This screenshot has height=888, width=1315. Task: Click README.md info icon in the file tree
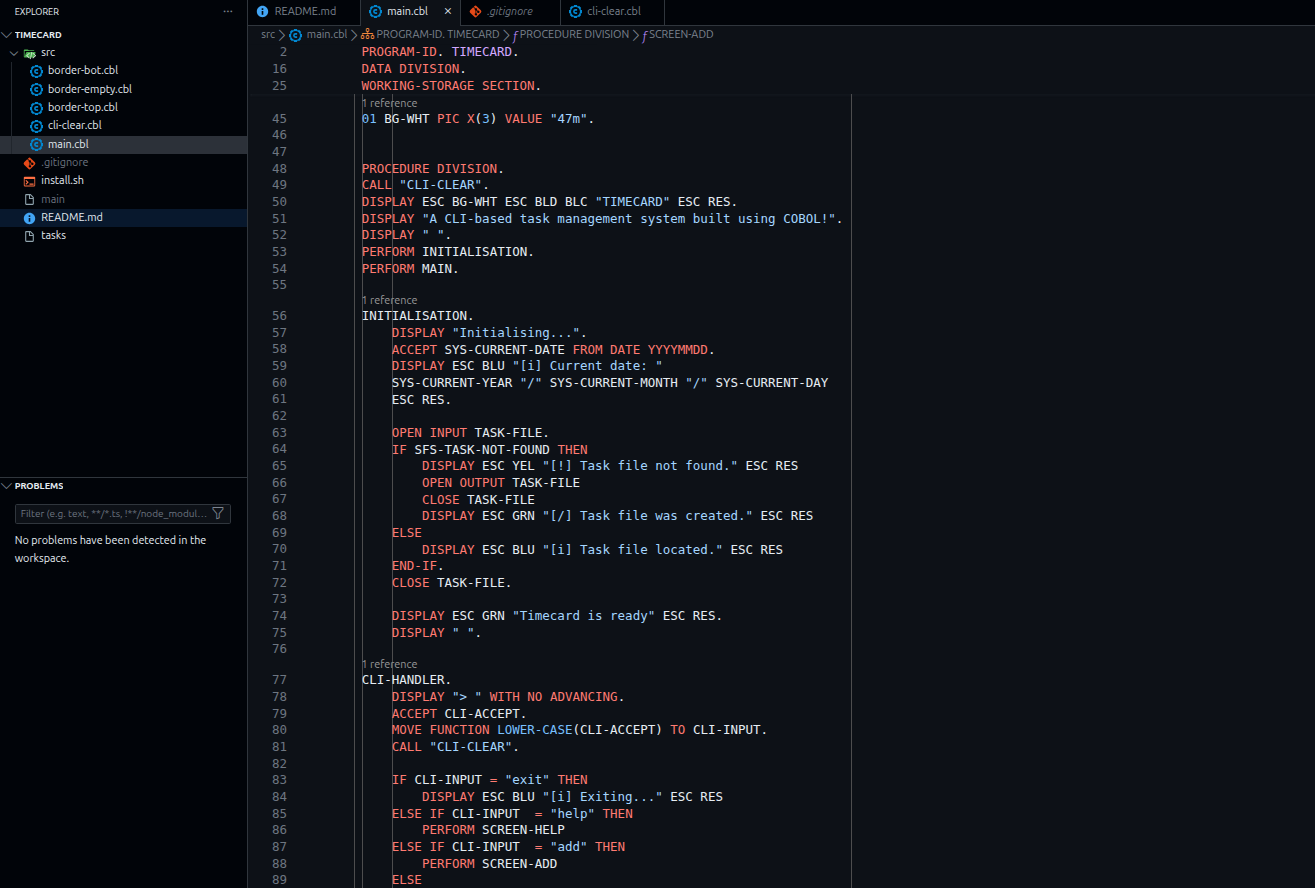(x=30, y=218)
